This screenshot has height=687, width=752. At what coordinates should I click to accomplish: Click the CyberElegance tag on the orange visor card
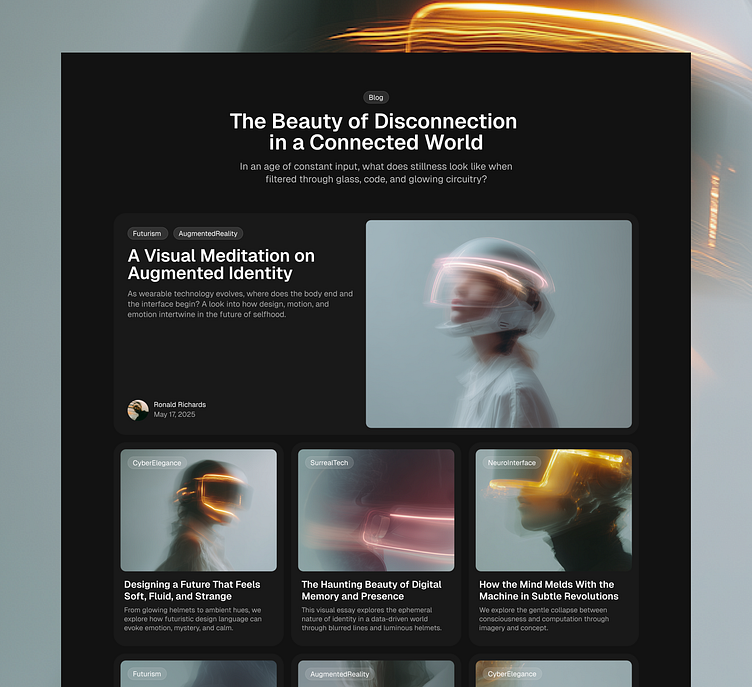[157, 463]
